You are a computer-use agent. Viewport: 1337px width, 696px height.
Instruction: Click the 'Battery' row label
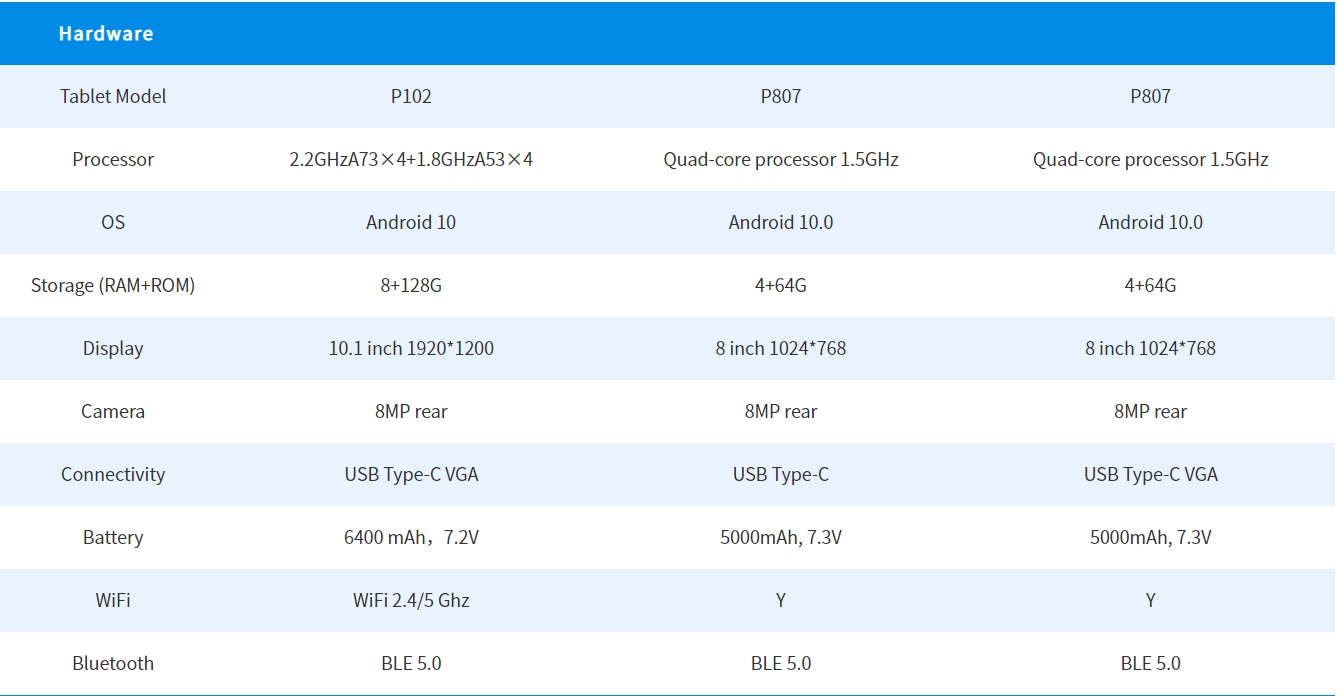point(113,537)
